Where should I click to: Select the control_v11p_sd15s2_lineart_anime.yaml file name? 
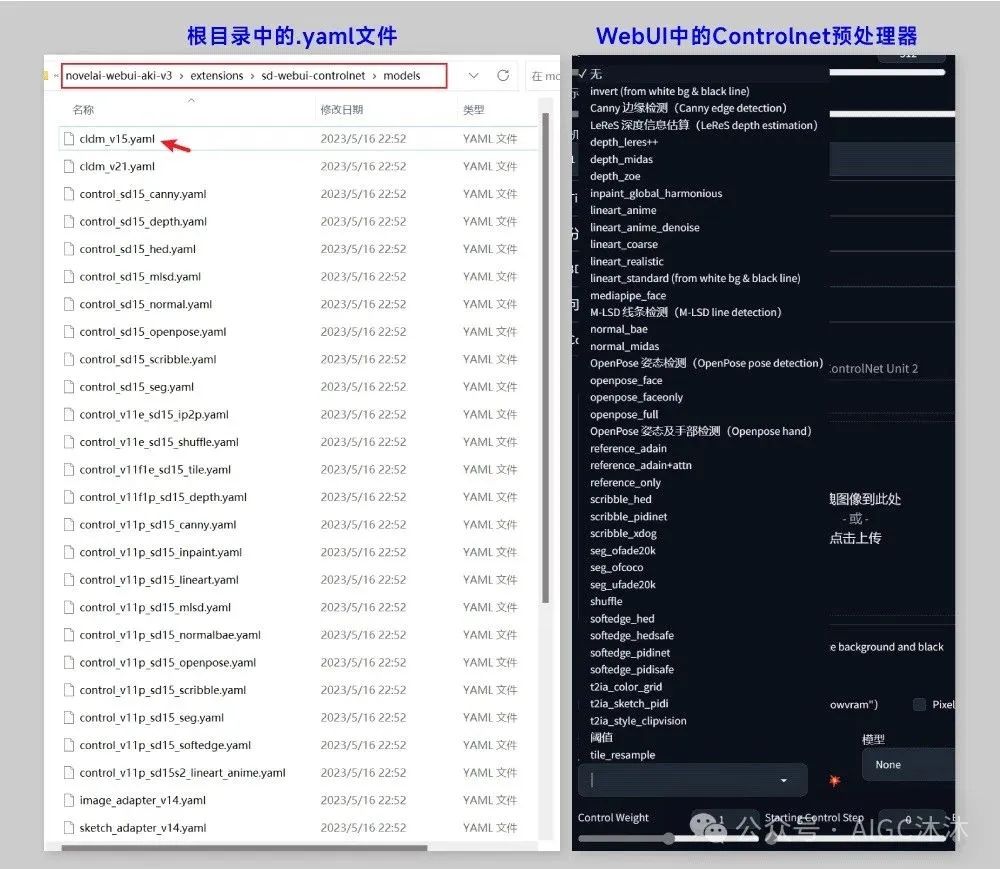[x=182, y=773]
